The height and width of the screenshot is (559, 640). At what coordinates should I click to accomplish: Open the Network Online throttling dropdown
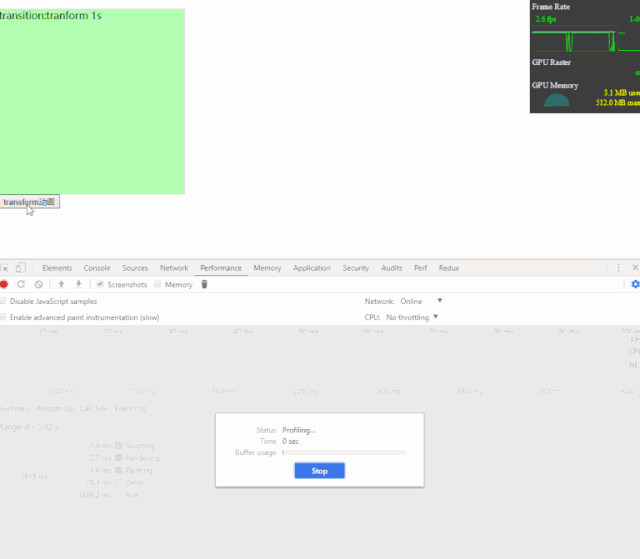pyautogui.click(x=421, y=301)
